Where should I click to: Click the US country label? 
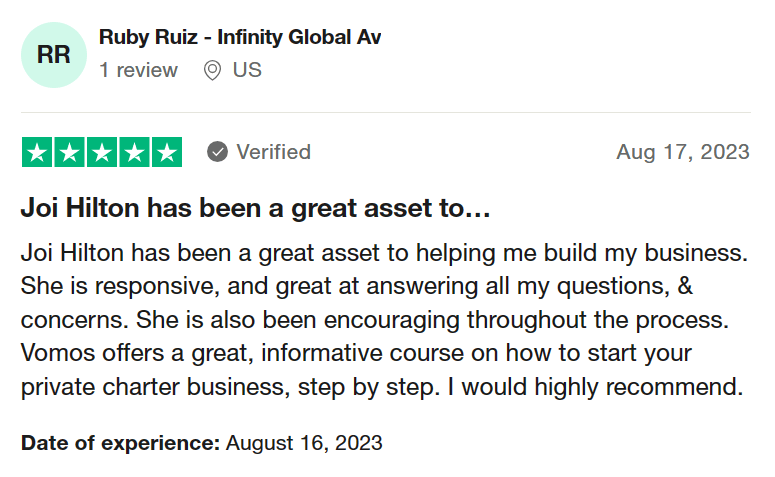point(247,71)
